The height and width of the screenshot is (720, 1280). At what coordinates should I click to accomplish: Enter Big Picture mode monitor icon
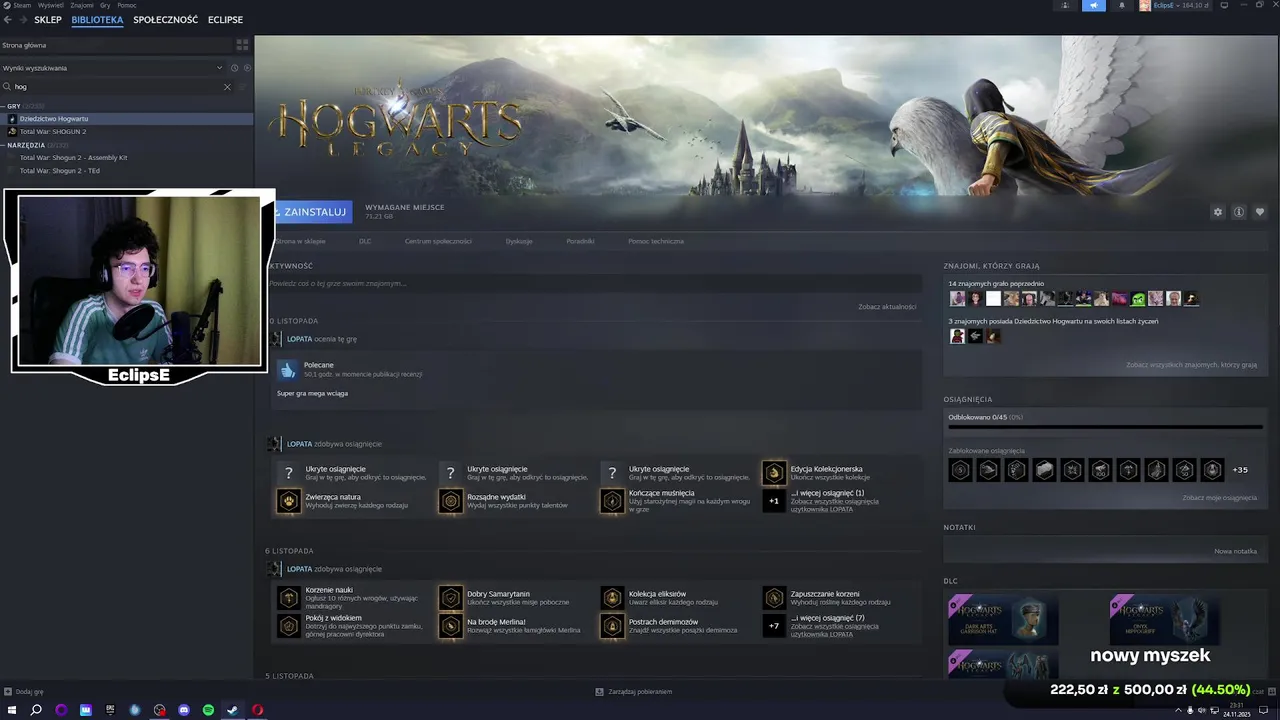coord(1225,5)
